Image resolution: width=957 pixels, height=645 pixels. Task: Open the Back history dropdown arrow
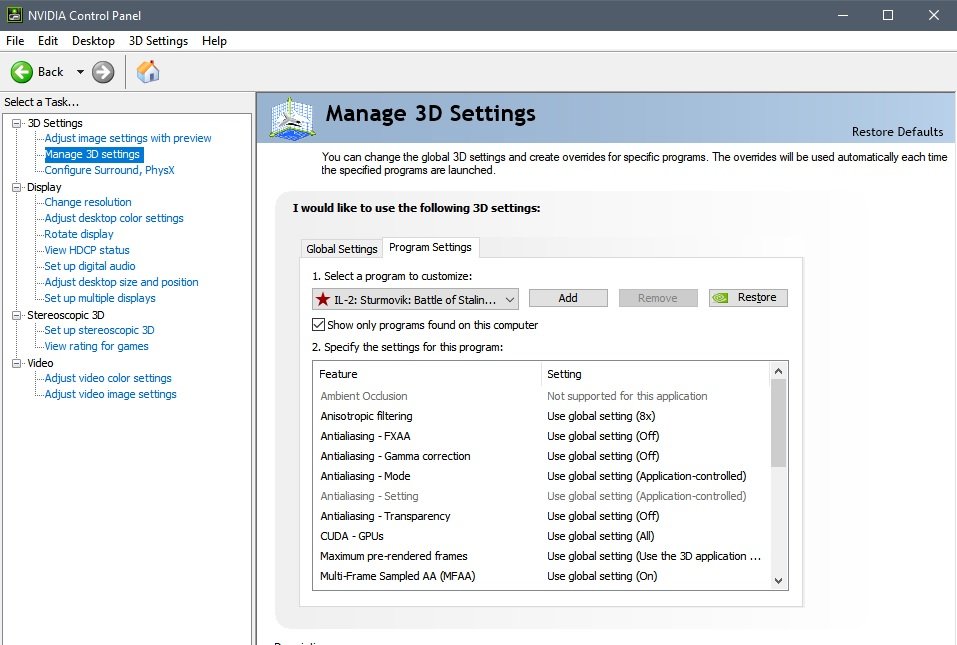80,72
